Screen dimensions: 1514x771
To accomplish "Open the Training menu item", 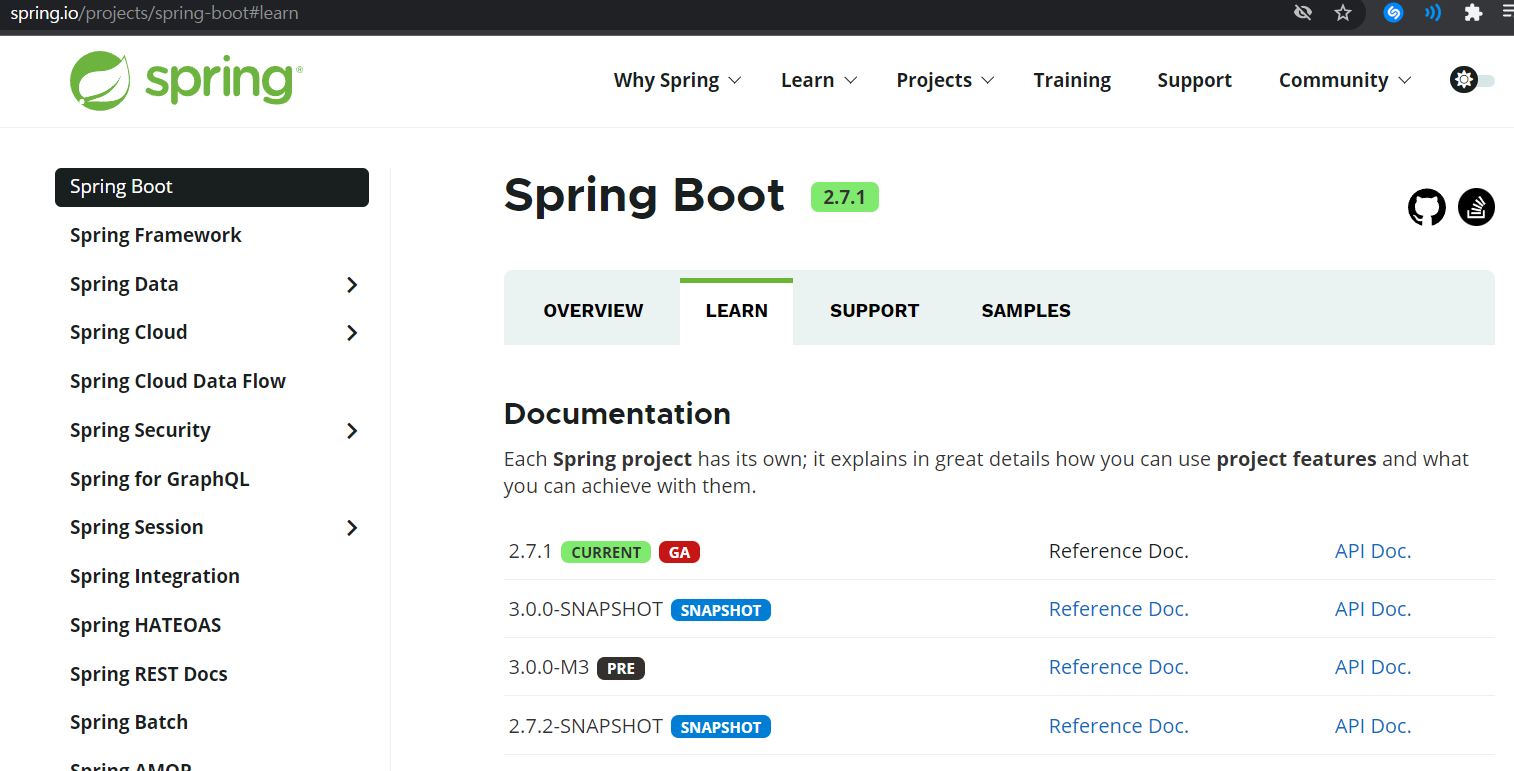I will [x=1072, y=80].
